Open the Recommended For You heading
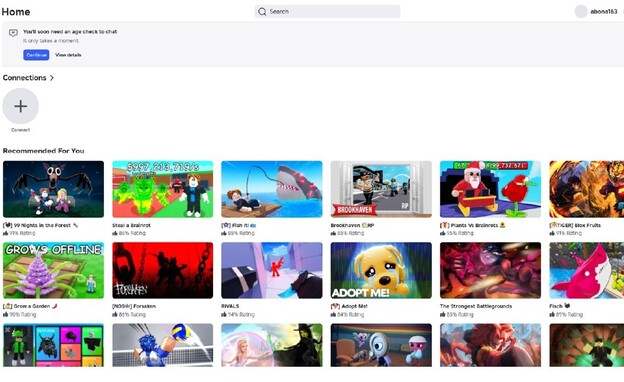624x382 pixels. (43, 150)
